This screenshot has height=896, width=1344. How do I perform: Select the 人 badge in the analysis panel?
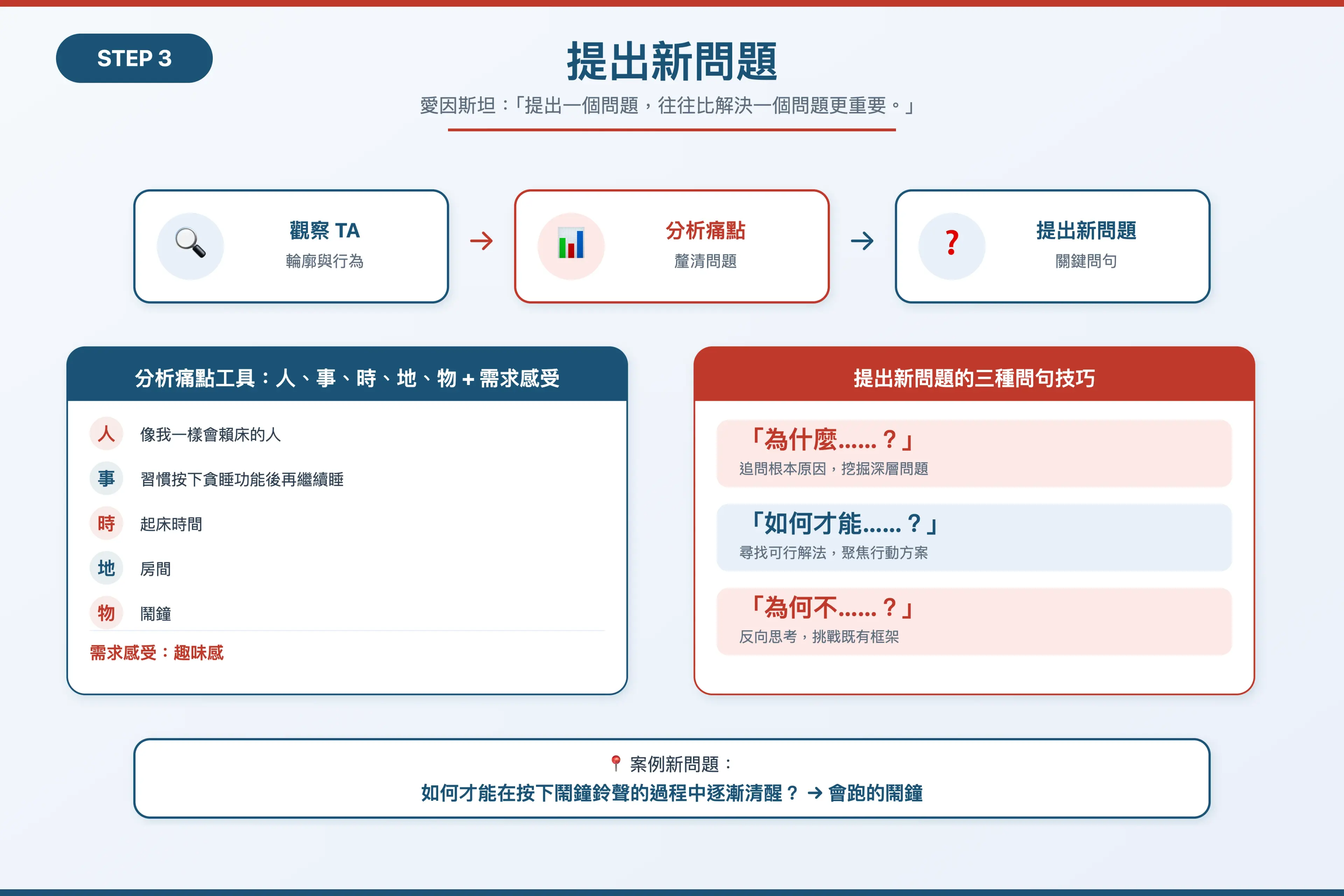(106, 434)
